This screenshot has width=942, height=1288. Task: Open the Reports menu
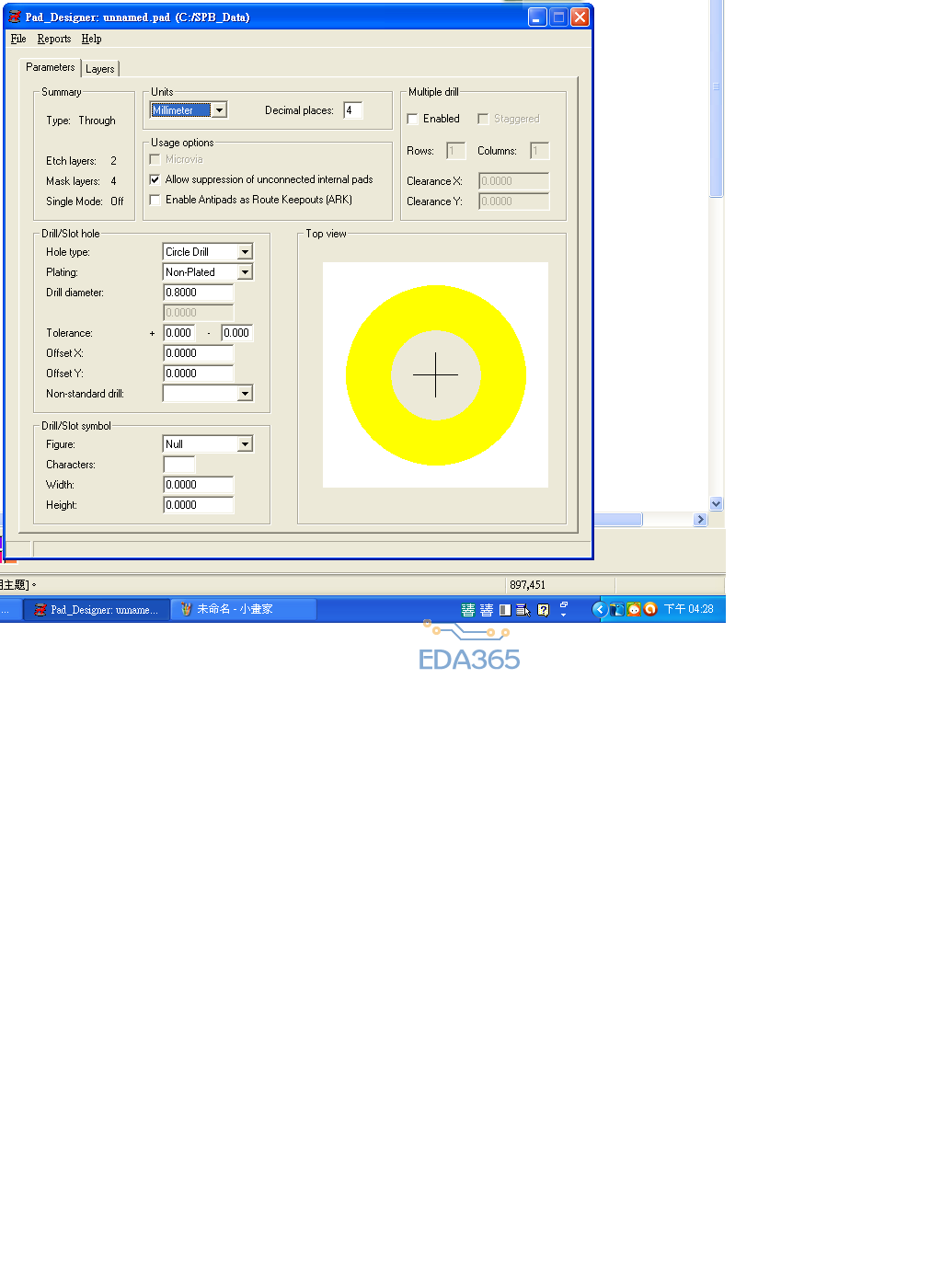[x=54, y=39]
